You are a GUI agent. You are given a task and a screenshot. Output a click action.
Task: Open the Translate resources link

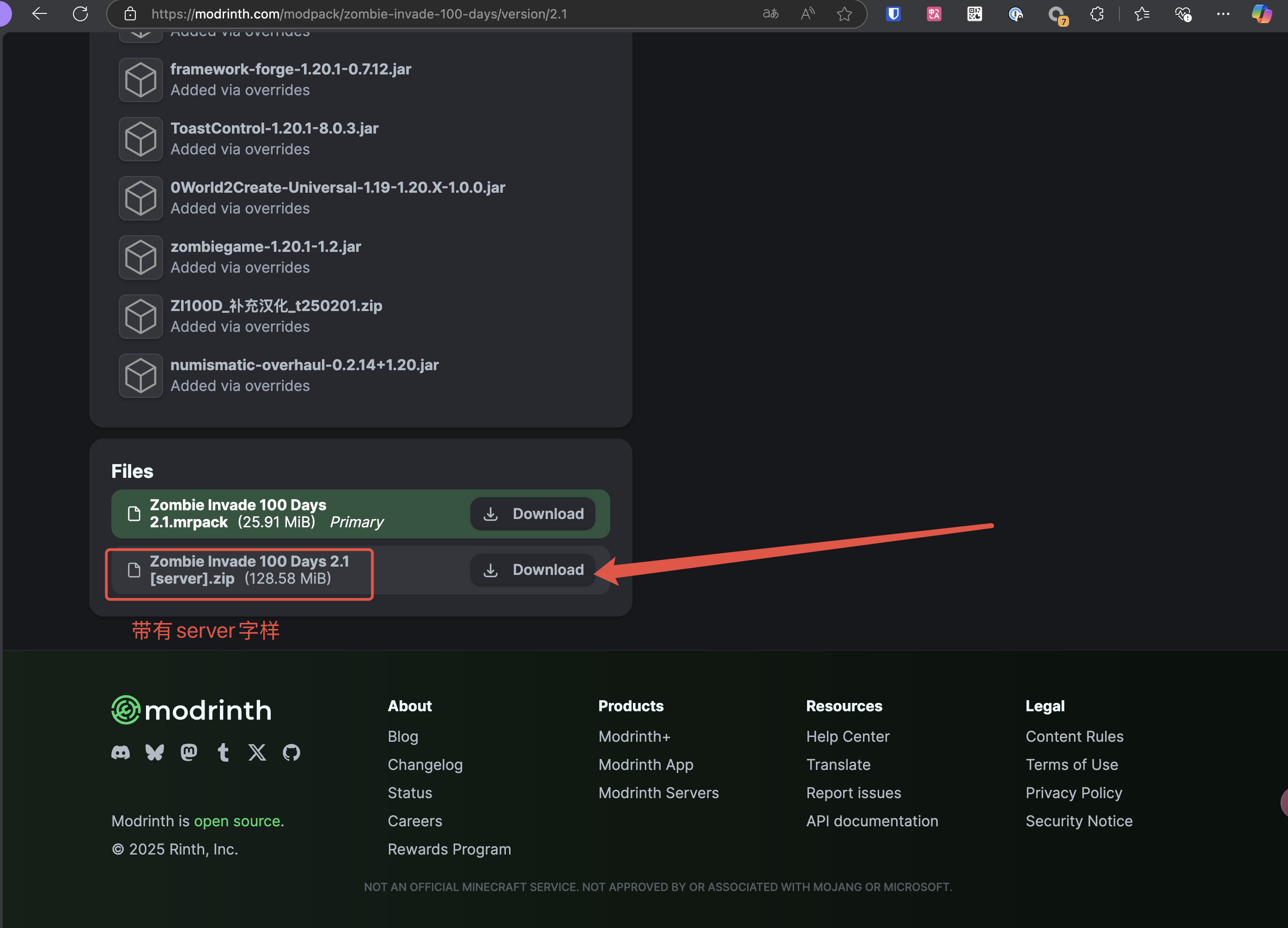click(x=838, y=764)
